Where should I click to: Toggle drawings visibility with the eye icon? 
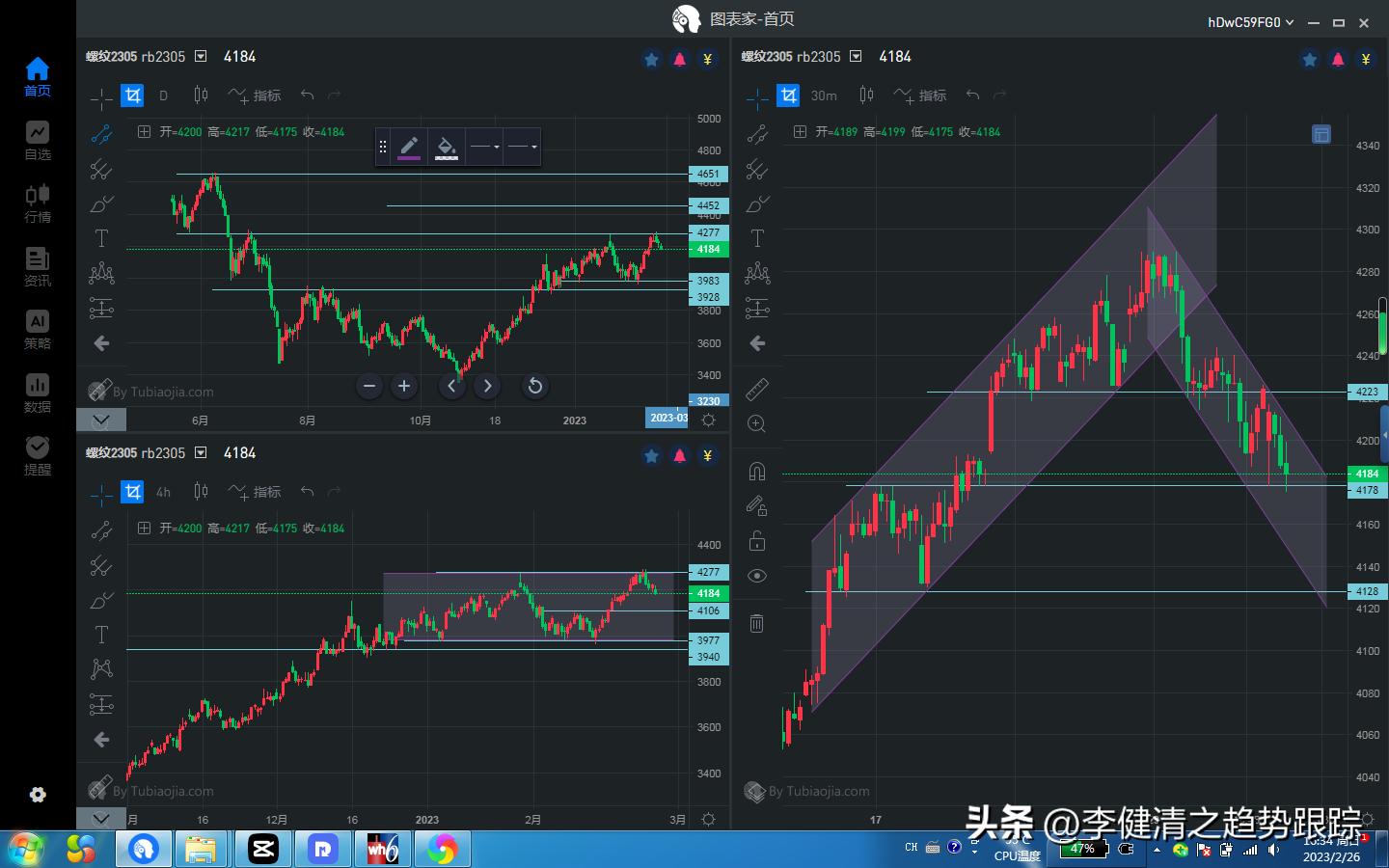point(757,576)
